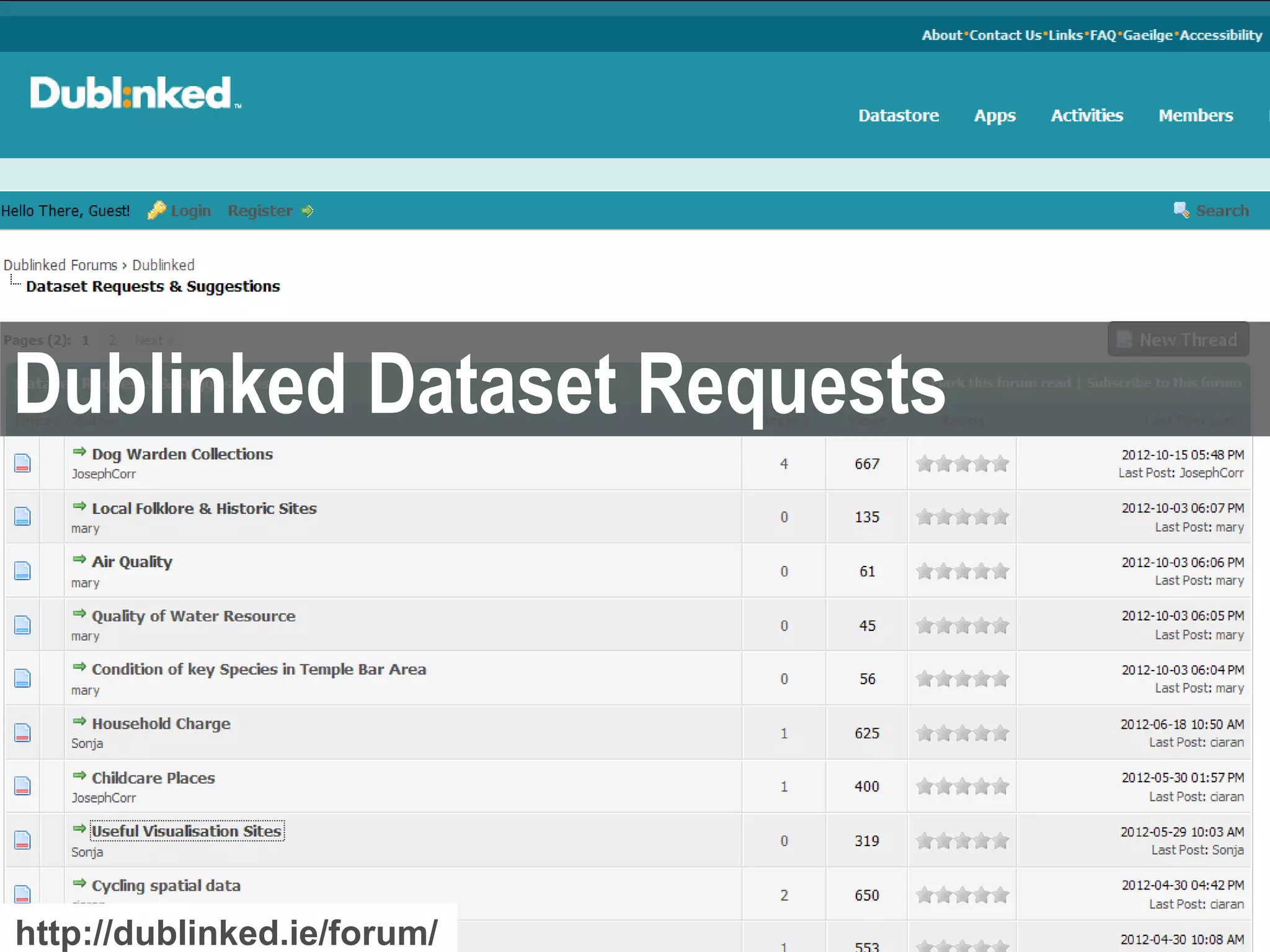Open last post dated 2012-05-29 10:03 AM
This screenshot has width=1270, height=952.
coord(1182,832)
